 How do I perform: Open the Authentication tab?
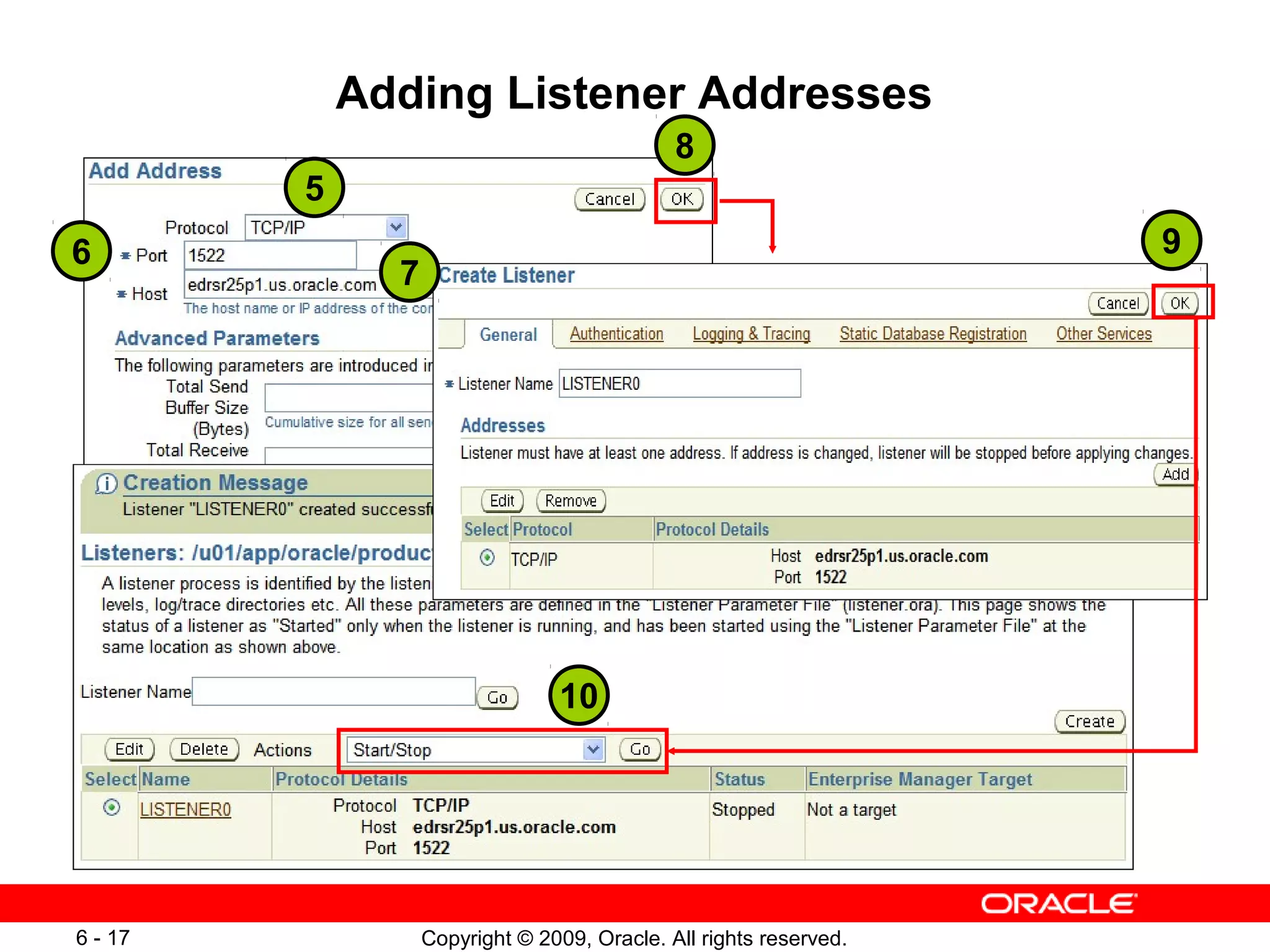[616, 334]
